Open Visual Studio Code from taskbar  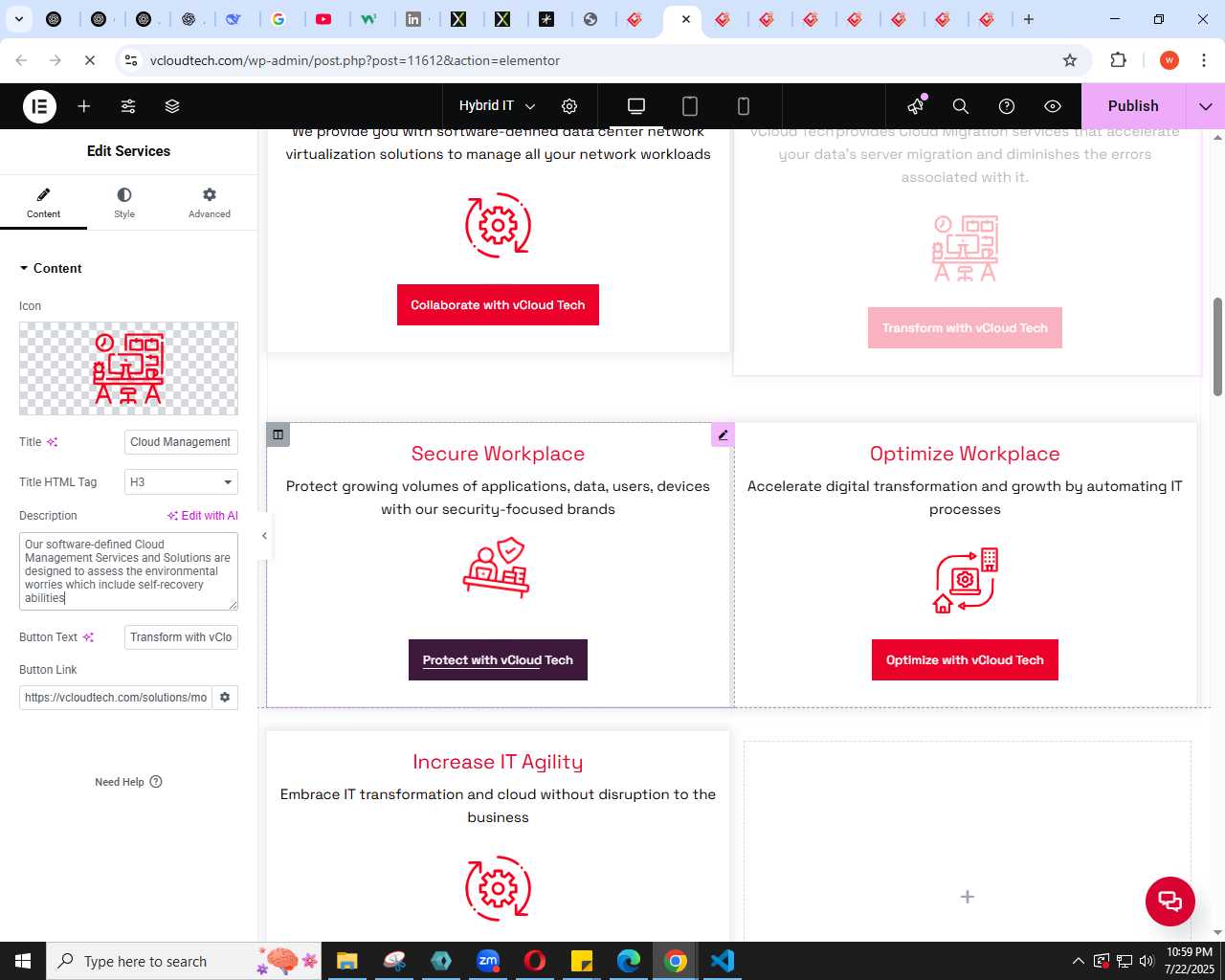(723, 961)
